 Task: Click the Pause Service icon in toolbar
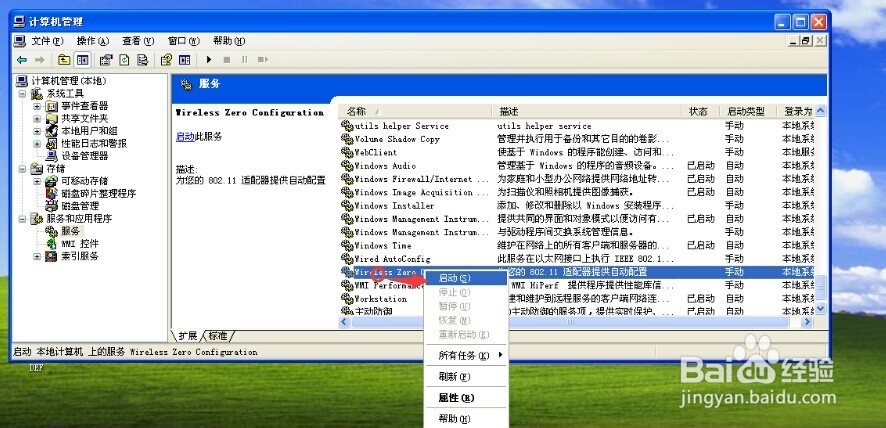click(244, 59)
